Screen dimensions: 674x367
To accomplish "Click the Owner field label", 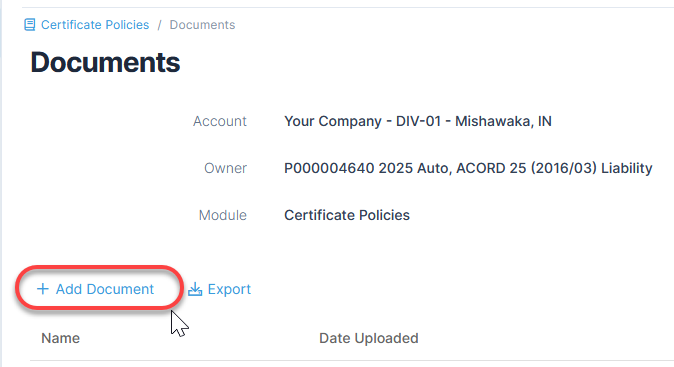I will pos(225,168).
